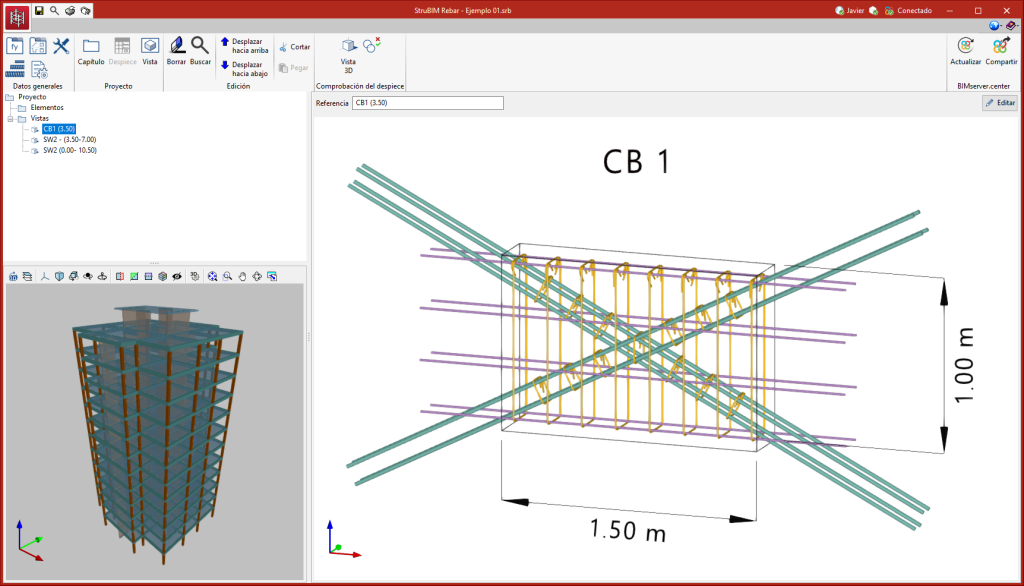Collapse the Vistas folder expander
This screenshot has height=586, width=1024.
pos(10,119)
